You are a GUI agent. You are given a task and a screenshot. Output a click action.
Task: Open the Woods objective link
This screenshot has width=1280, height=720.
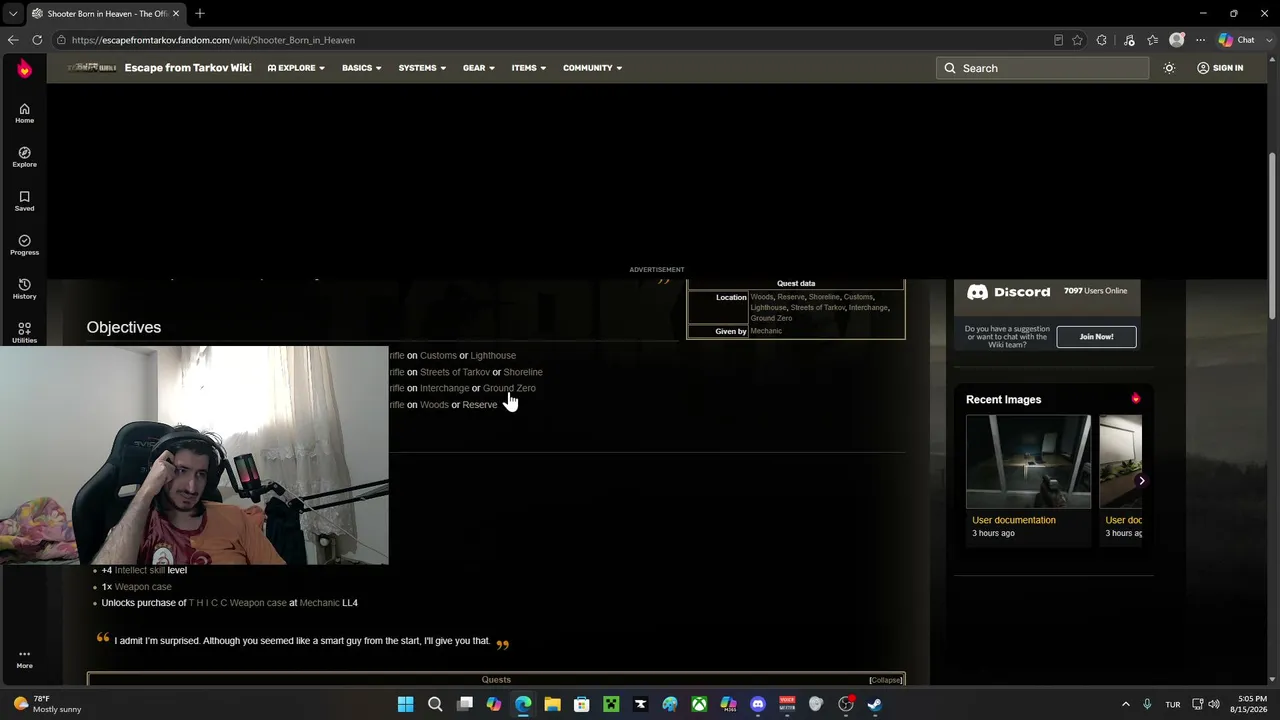pos(434,405)
